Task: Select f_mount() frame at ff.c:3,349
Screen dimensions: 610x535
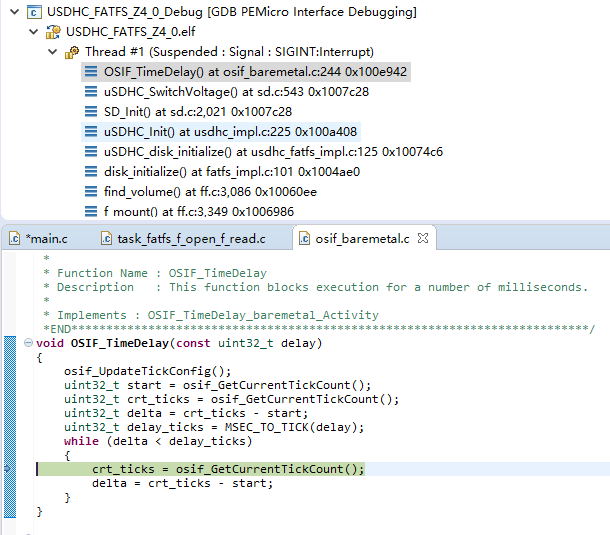Action: (199, 211)
